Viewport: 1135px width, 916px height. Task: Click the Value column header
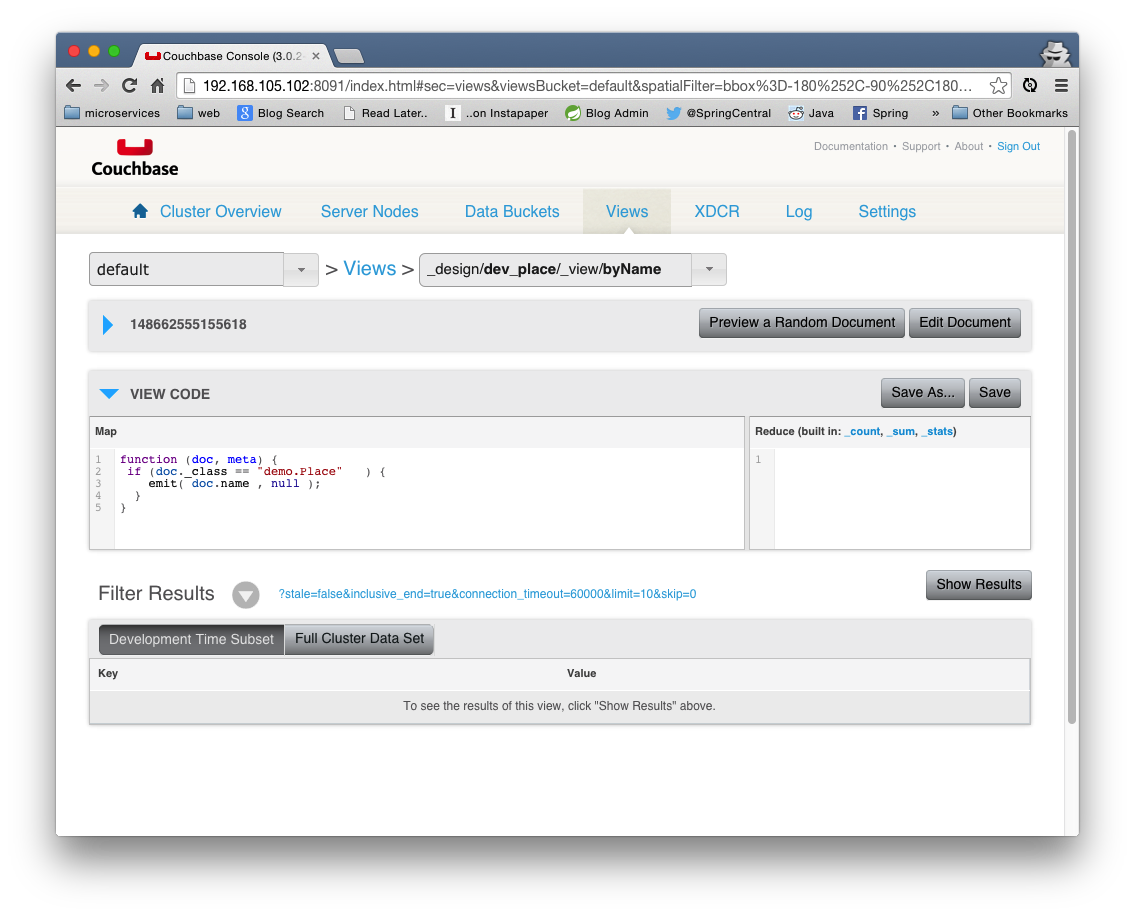tap(581, 673)
